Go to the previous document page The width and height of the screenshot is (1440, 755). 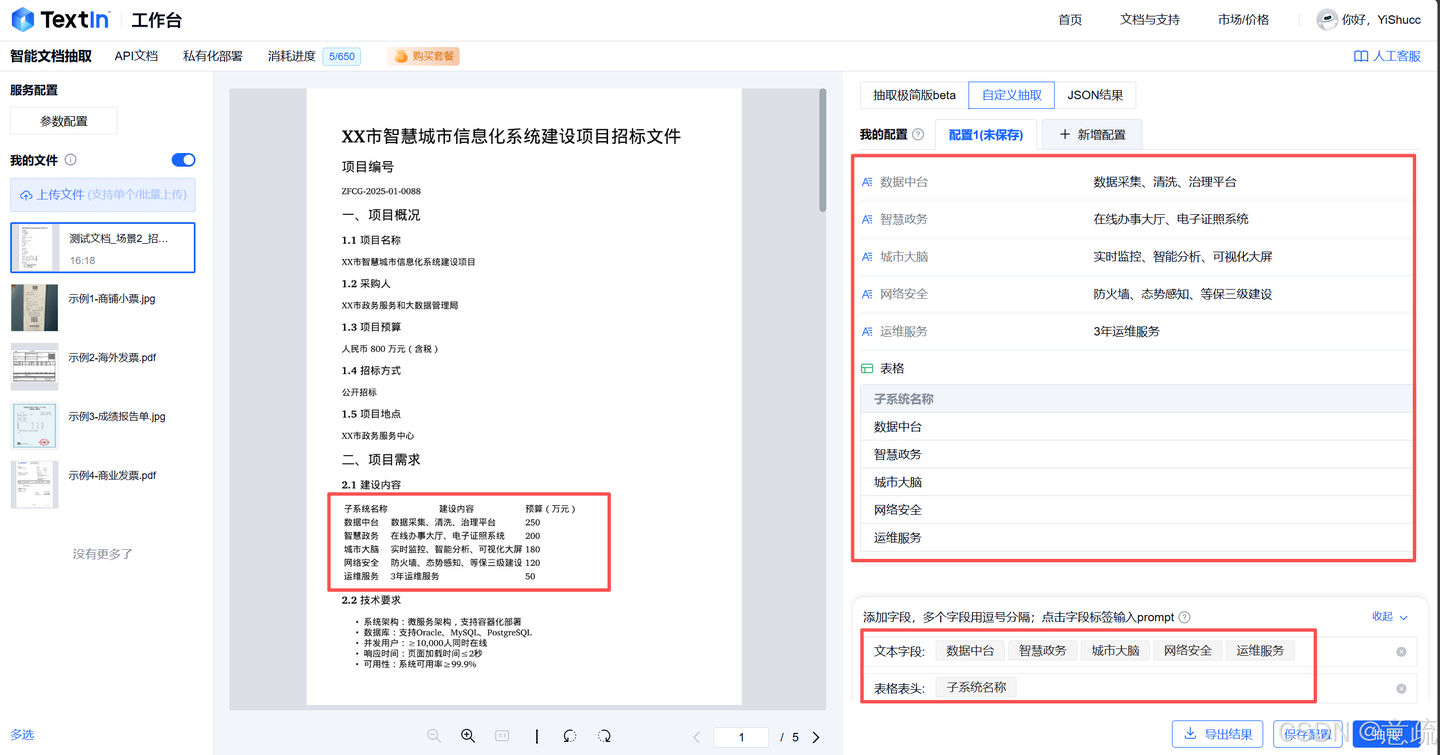pyautogui.click(x=697, y=737)
